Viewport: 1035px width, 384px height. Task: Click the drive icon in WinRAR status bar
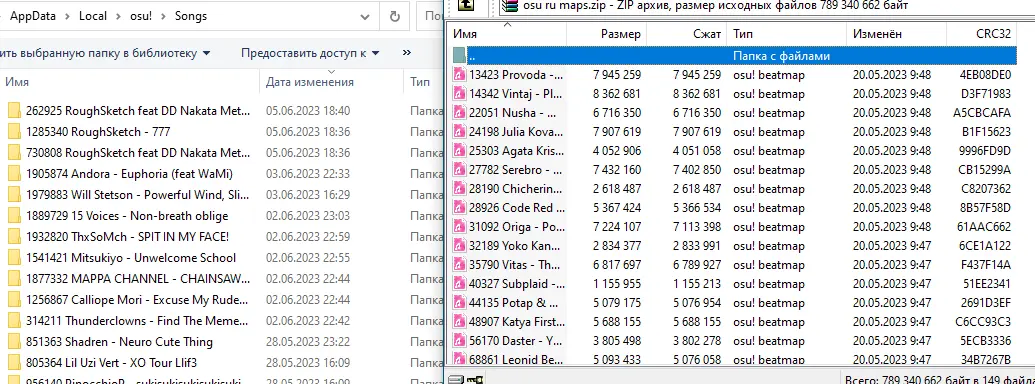(x=455, y=379)
